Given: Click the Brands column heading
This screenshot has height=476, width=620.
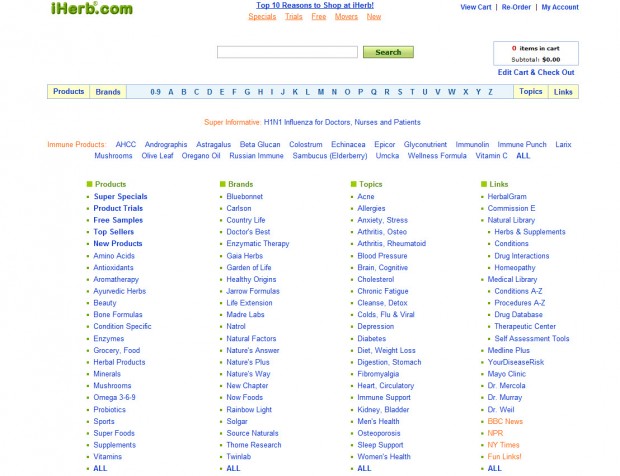Looking at the screenshot, I should (x=240, y=184).
